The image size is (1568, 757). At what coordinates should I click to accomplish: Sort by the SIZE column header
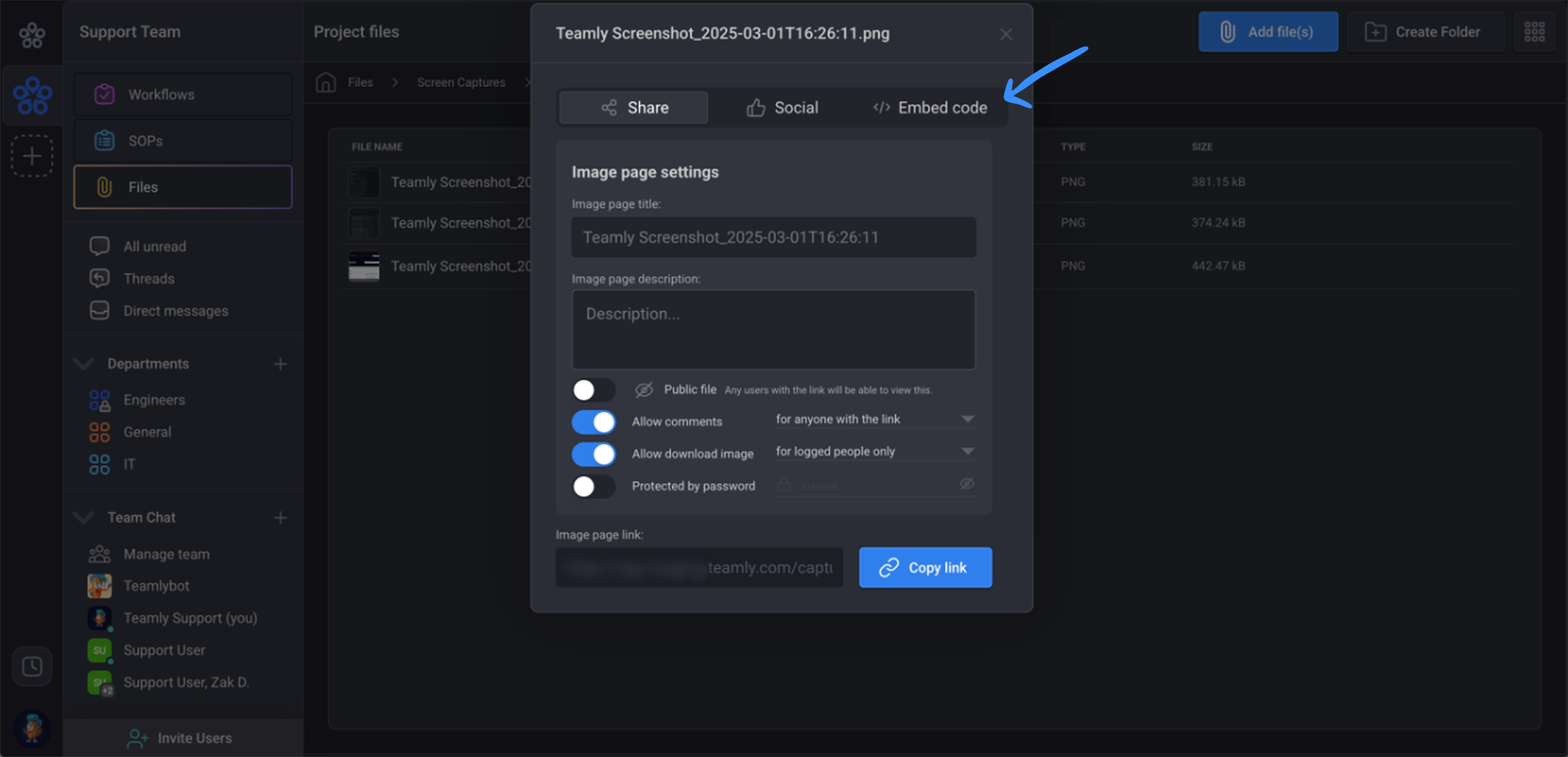click(1202, 146)
